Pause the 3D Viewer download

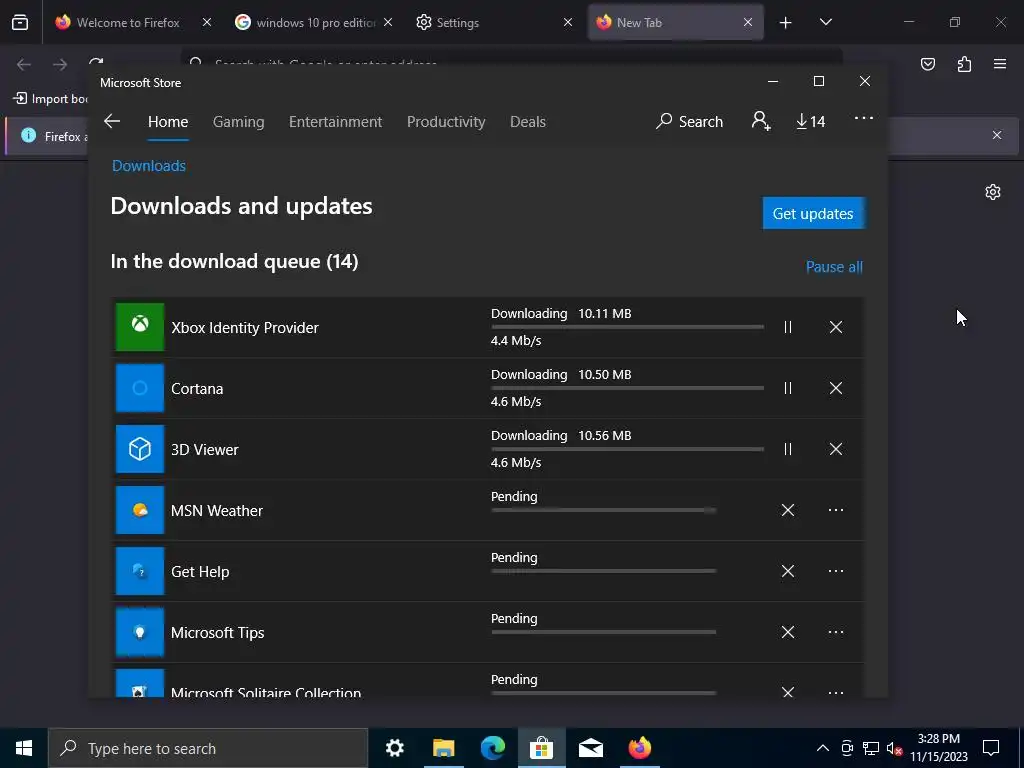788,449
